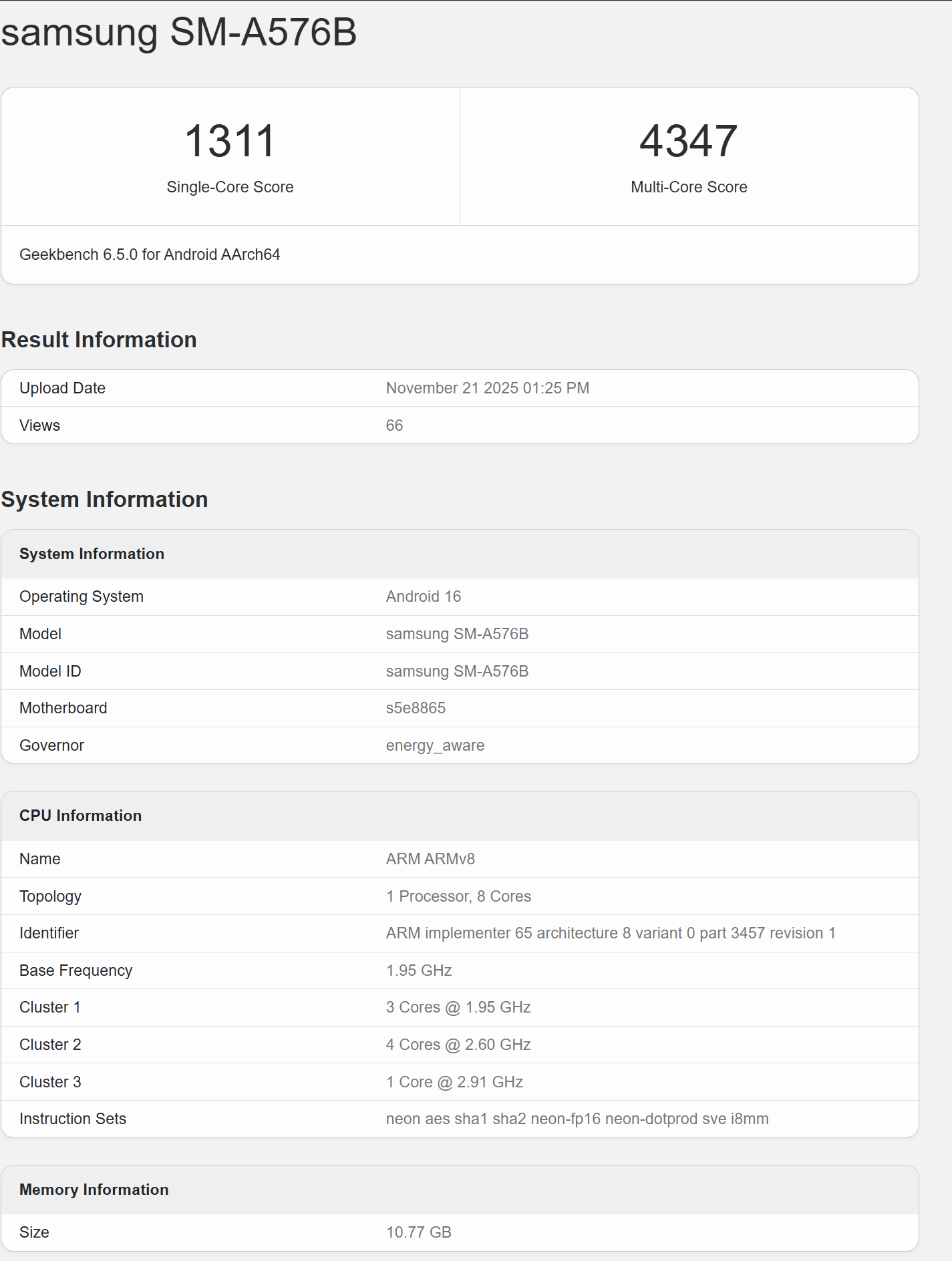
Task: Select the energy_aware governor value
Action: point(435,745)
